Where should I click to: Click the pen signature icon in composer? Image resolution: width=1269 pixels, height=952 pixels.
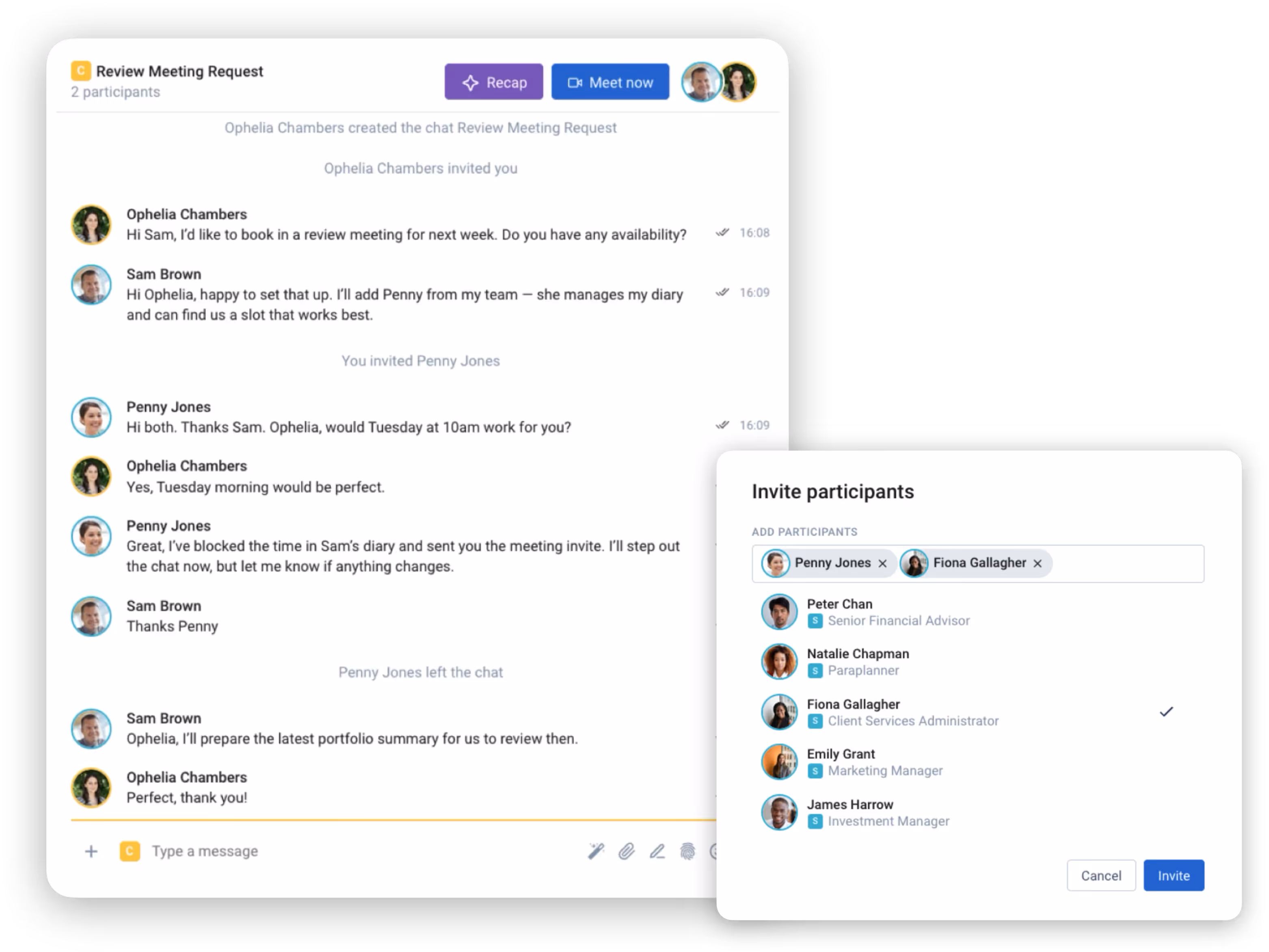tap(657, 851)
